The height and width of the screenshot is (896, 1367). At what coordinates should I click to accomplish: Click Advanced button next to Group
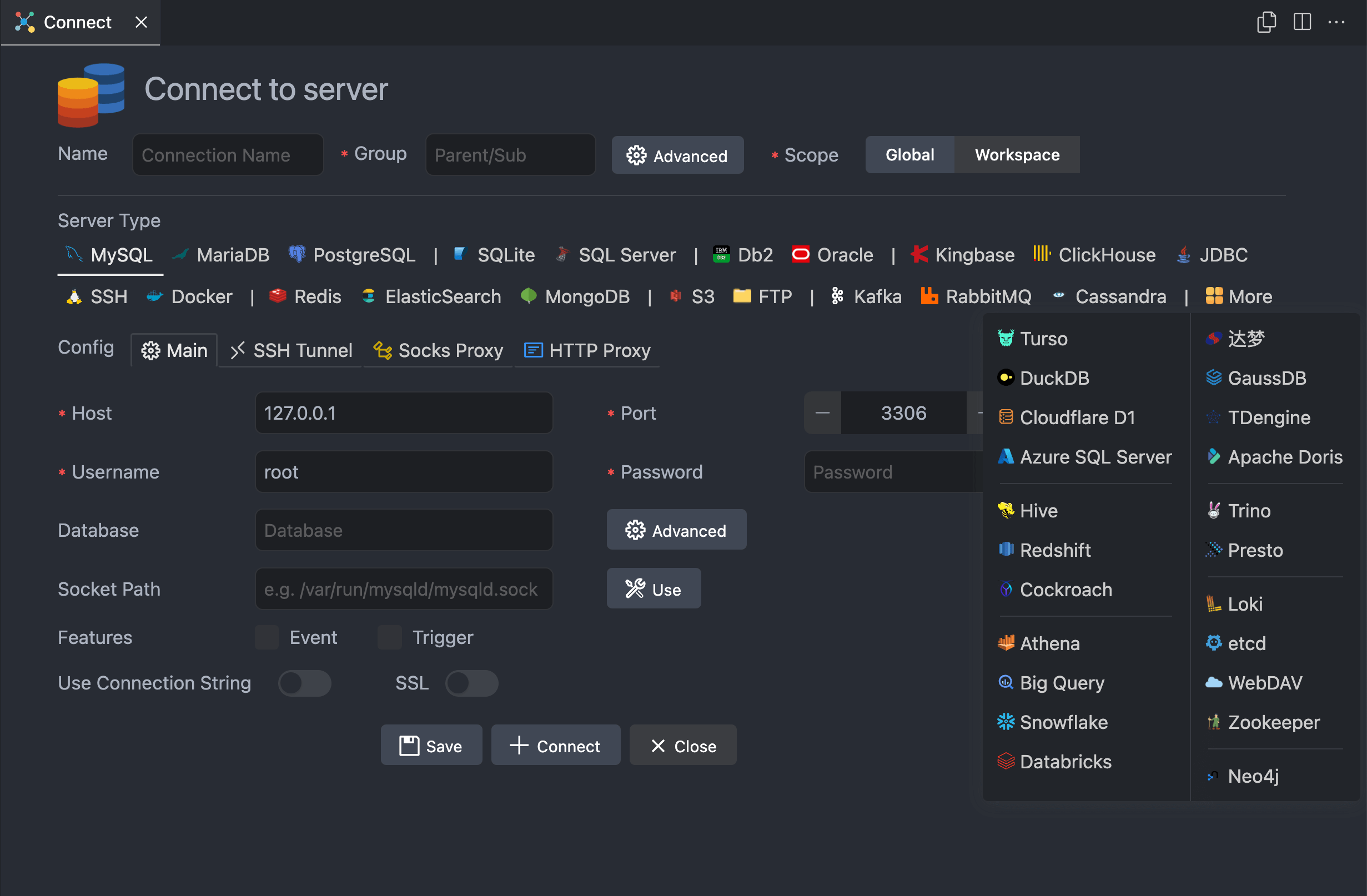[x=677, y=155]
